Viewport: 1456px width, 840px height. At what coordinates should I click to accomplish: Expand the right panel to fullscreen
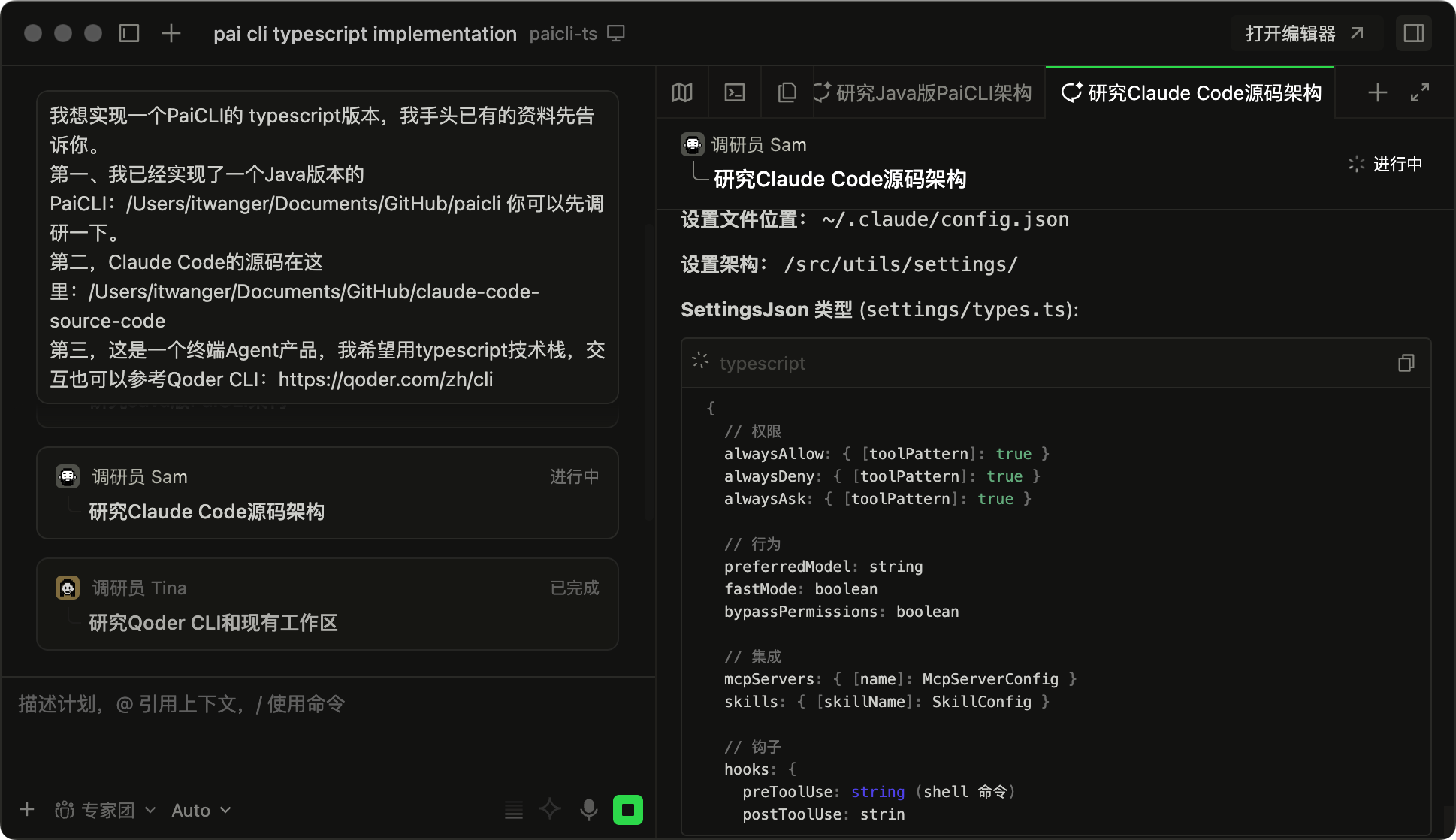1420,92
